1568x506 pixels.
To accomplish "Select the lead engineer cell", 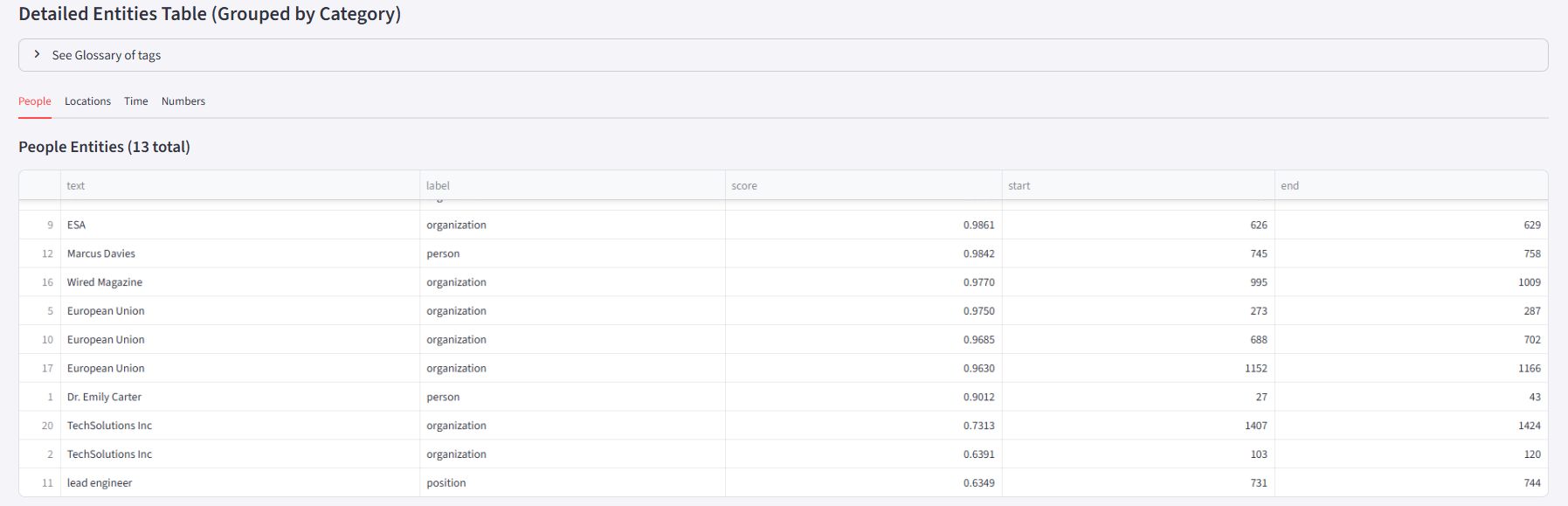I will tap(240, 483).
